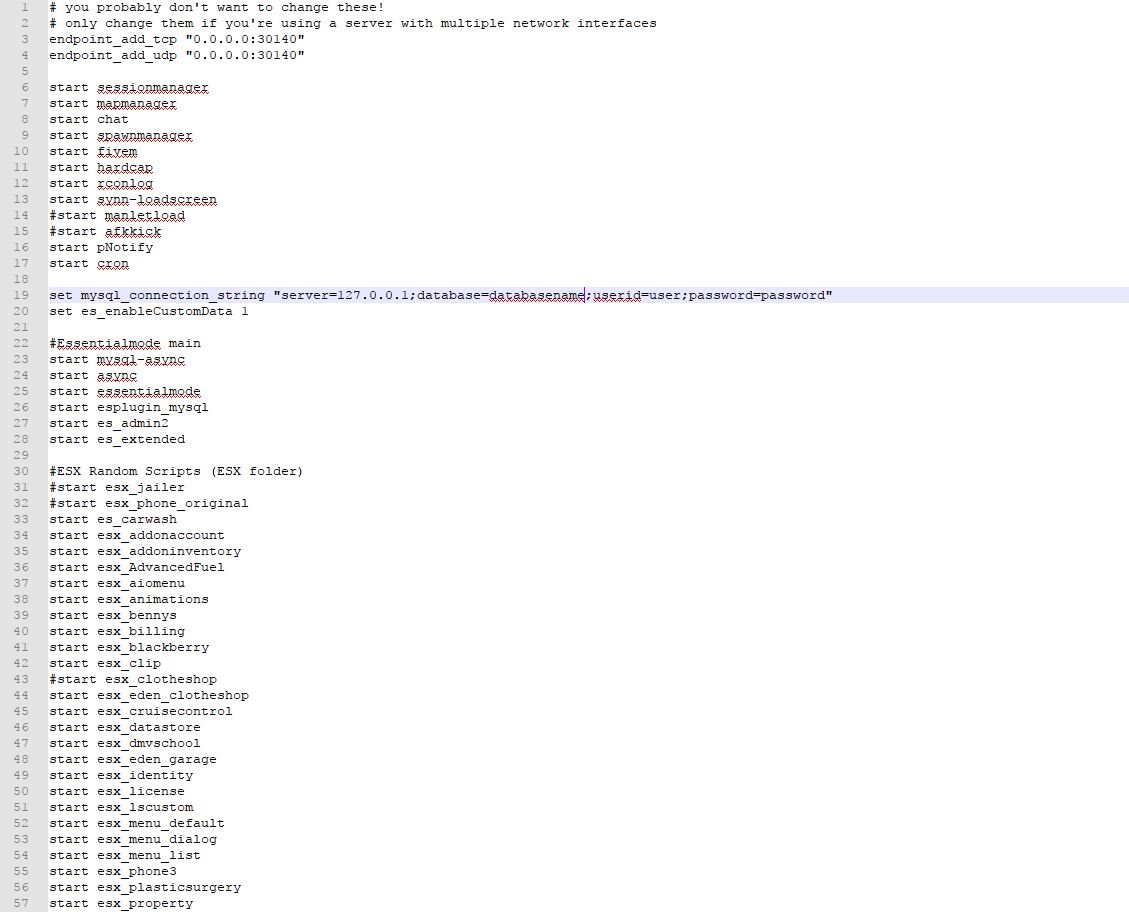The height and width of the screenshot is (912, 1129).
Task: Click 'userid' in the connection string
Action: (x=616, y=295)
